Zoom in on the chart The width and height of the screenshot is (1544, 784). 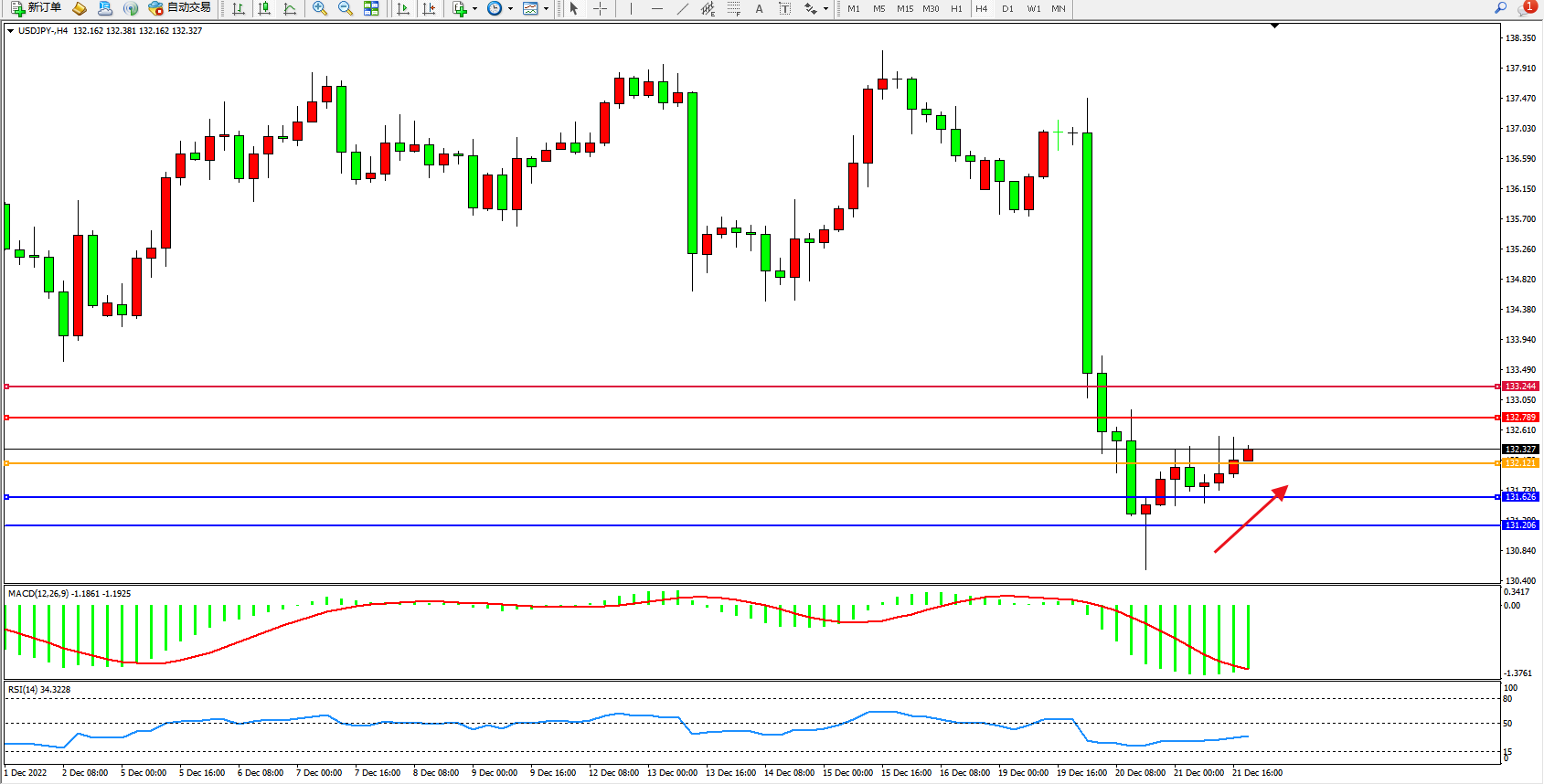319,8
